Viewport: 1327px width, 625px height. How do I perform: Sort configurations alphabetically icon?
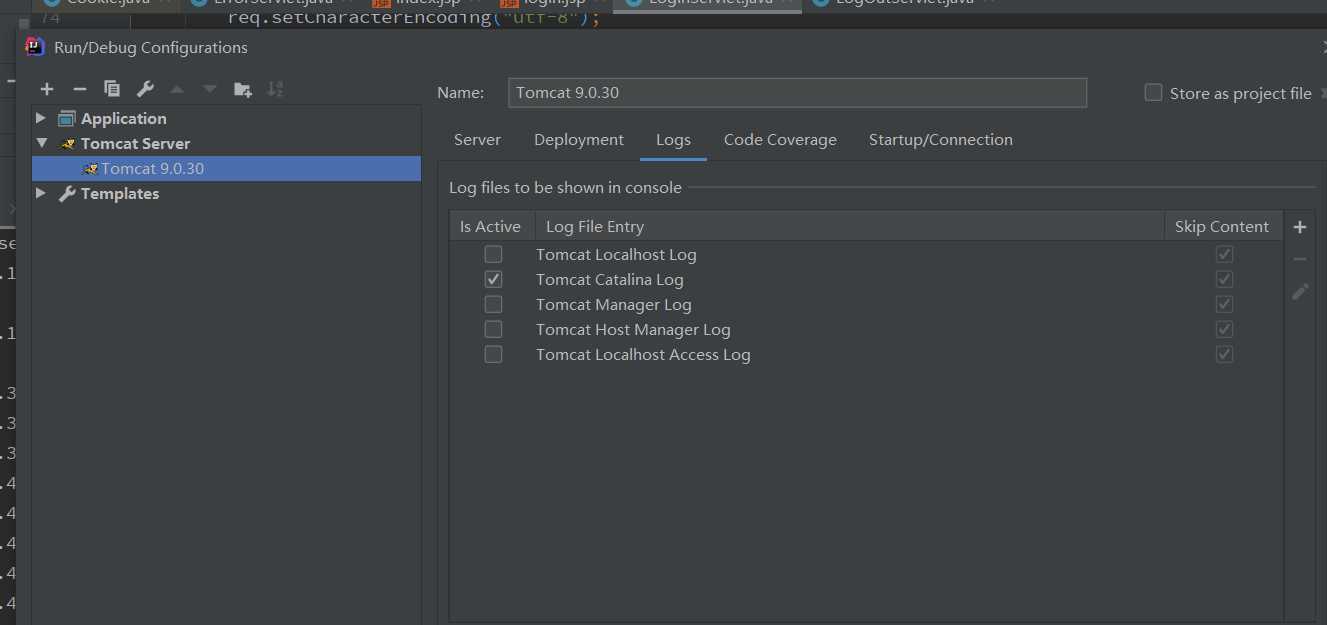[275, 90]
